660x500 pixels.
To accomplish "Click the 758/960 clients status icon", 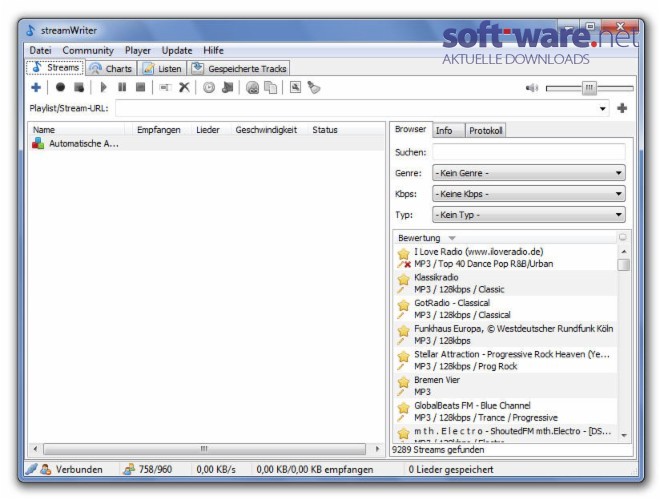I will [x=128, y=469].
